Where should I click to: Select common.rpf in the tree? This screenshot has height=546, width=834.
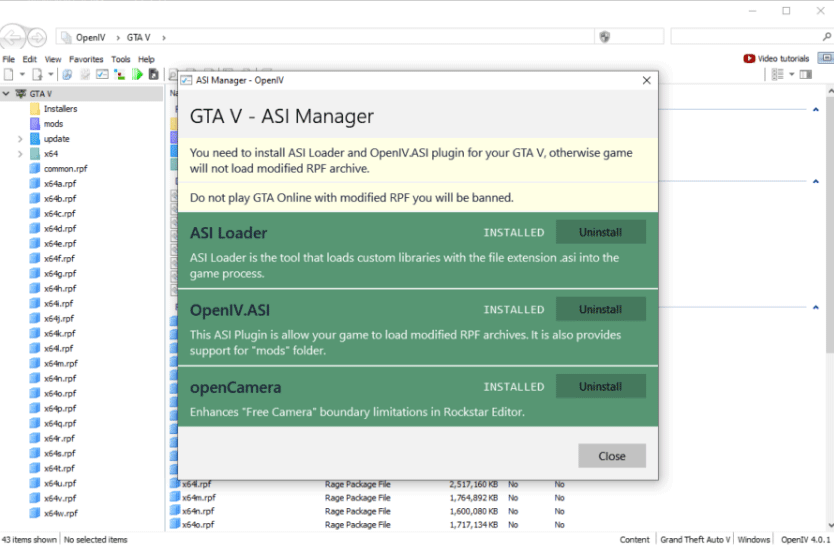(65, 169)
